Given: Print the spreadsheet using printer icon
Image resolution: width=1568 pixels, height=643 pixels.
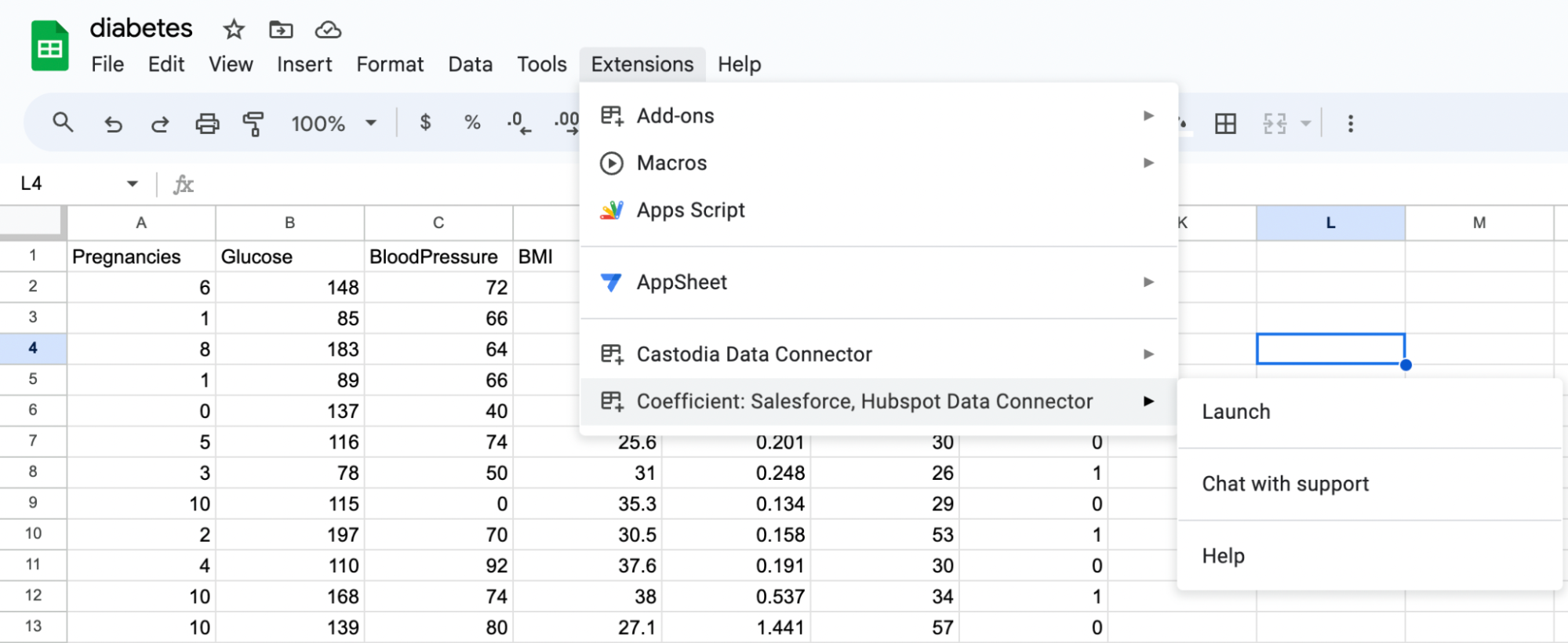Looking at the screenshot, I should pyautogui.click(x=207, y=124).
